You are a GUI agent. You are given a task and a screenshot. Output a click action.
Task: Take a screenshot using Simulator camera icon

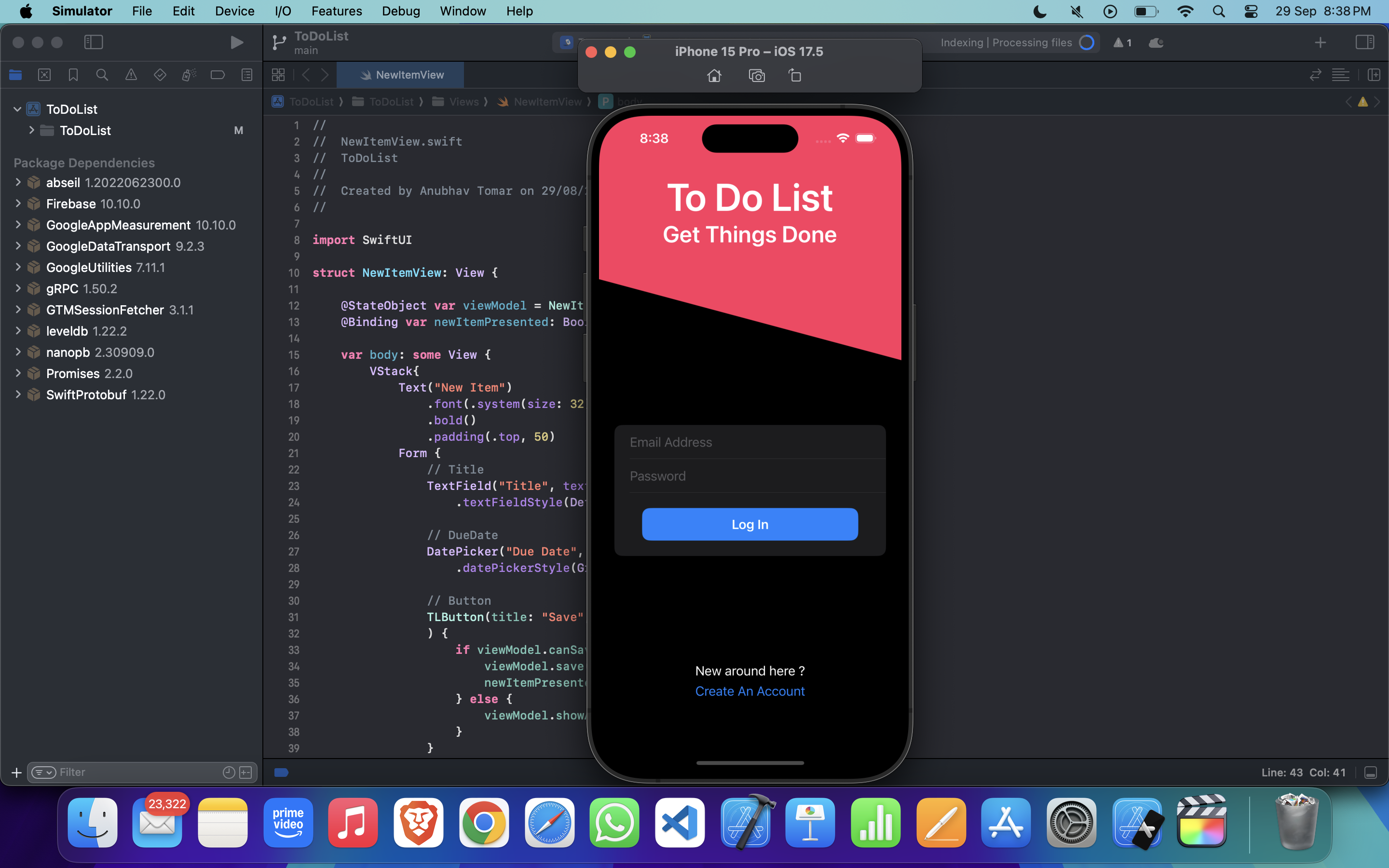click(x=757, y=75)
